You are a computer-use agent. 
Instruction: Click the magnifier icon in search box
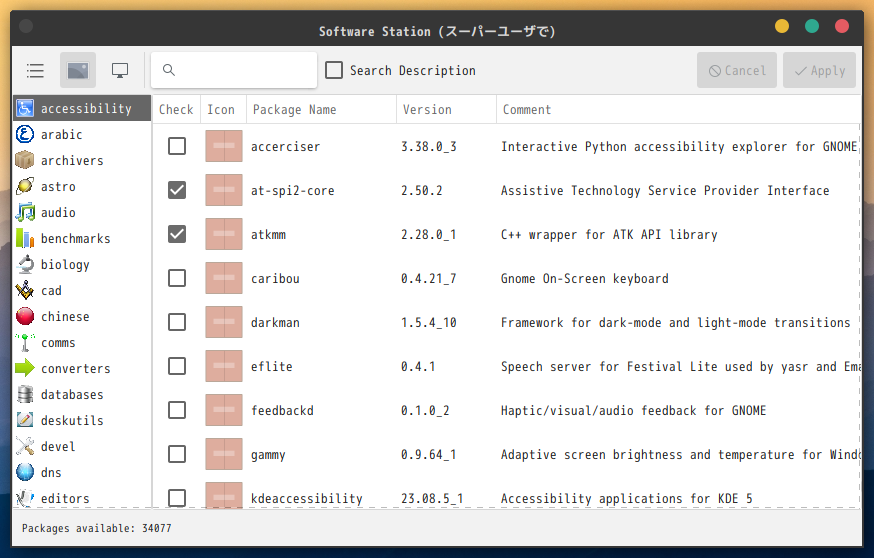tap(169, 70)
